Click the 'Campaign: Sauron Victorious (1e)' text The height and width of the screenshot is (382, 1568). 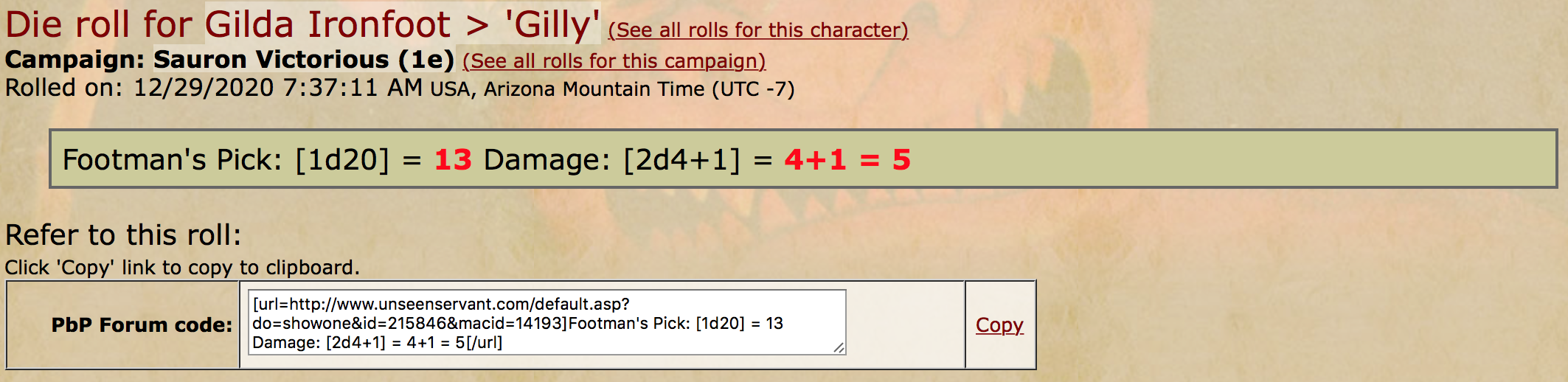point(229,60)
